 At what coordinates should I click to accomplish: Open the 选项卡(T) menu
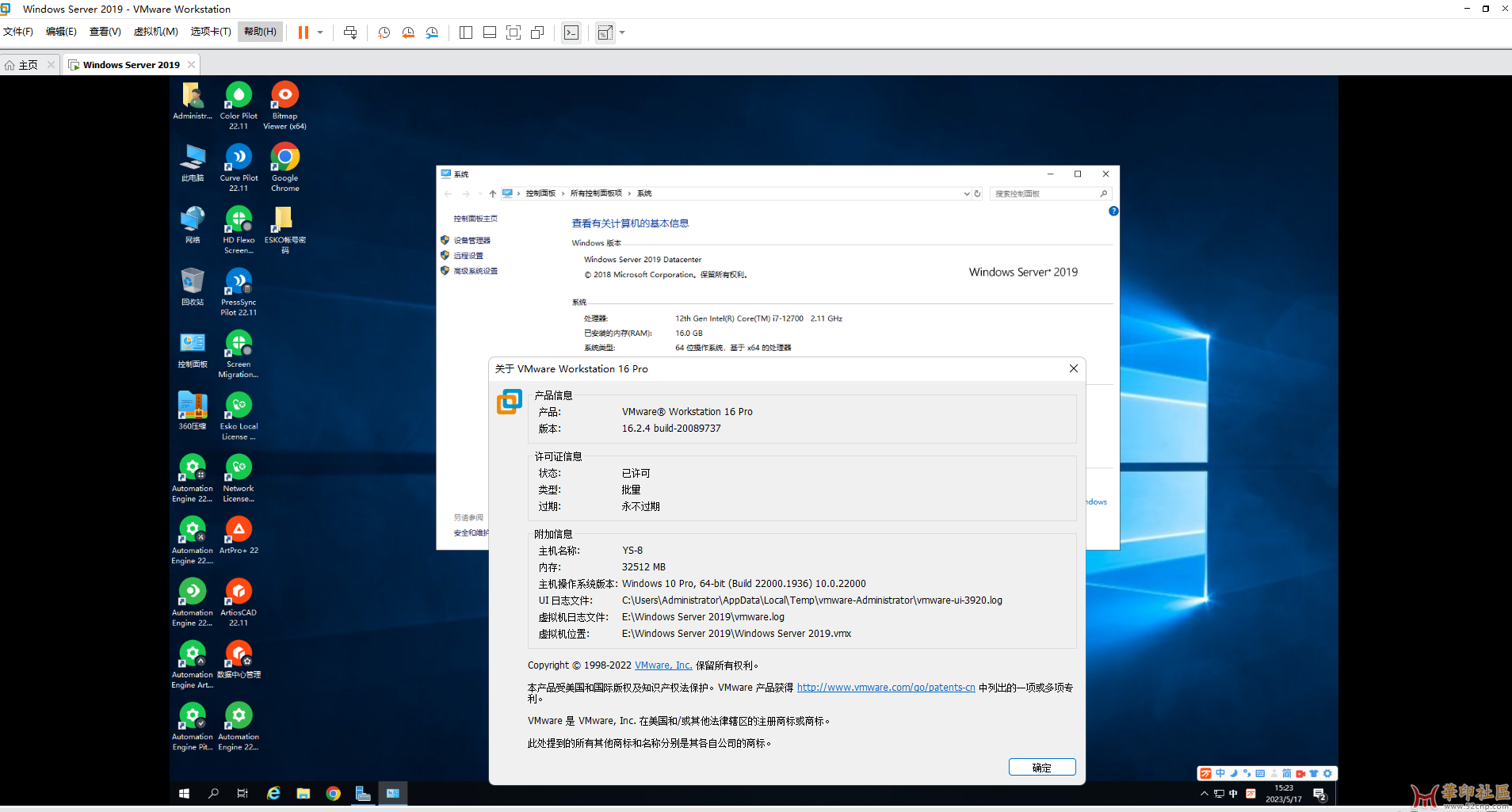click(211, 32)
